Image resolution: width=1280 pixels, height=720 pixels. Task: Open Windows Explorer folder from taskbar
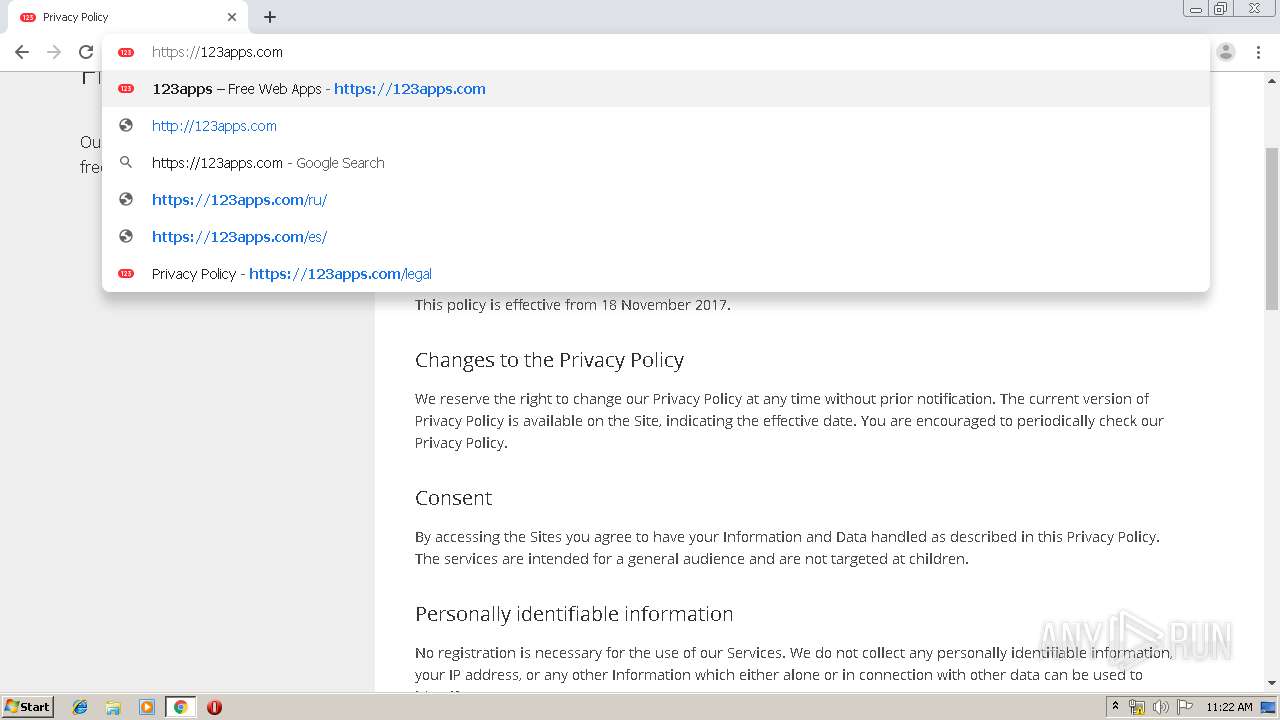click(113, 707)
